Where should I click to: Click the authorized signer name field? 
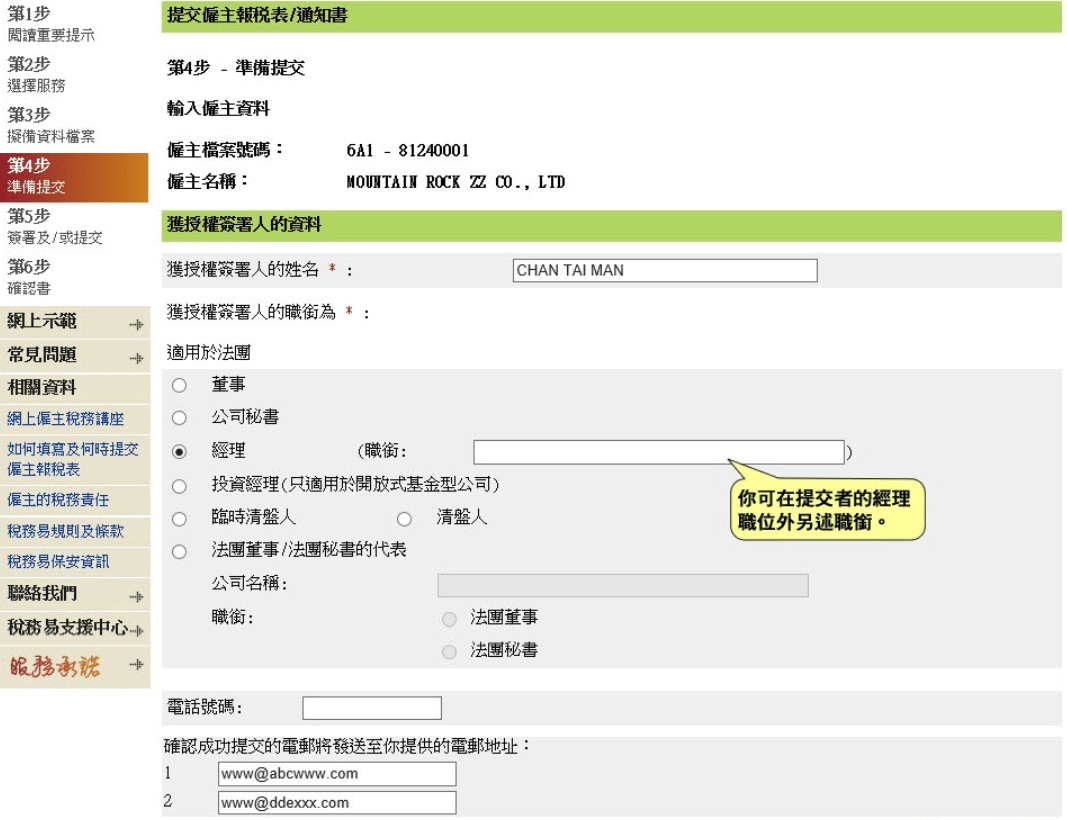tap(665, 270)
